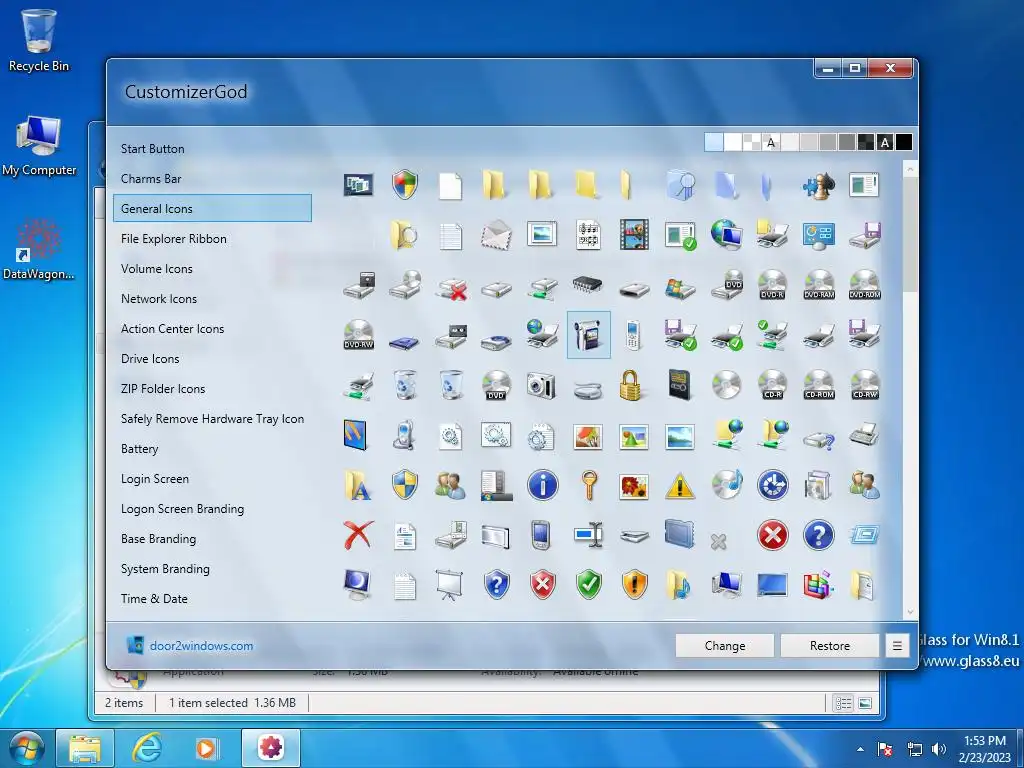This screenshot has width=1024, height=768.
Task: Select the chess piece games icon
Action: (x=818, y=185)
